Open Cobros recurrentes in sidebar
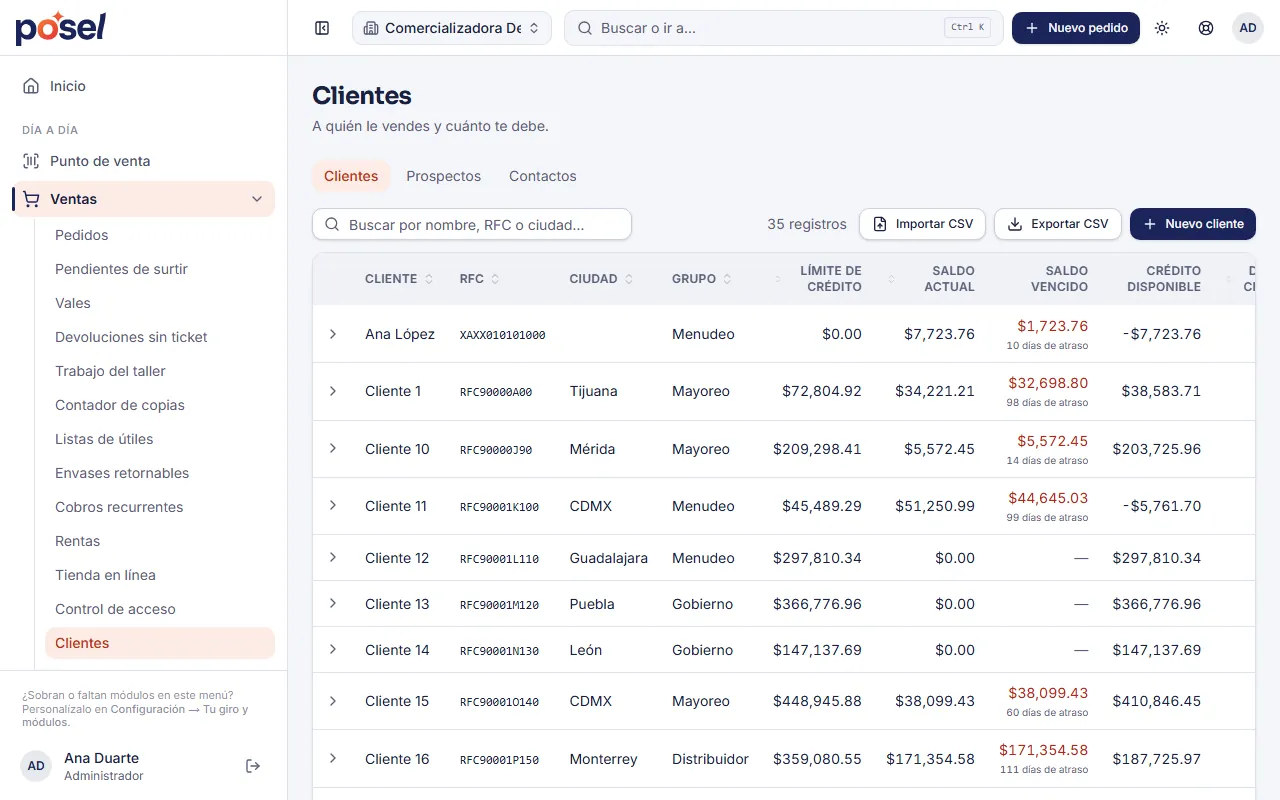 [x=160, y=507]
